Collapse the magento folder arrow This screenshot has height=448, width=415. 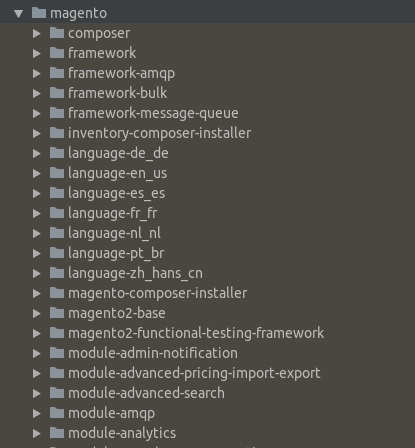[x=19, y=14]
